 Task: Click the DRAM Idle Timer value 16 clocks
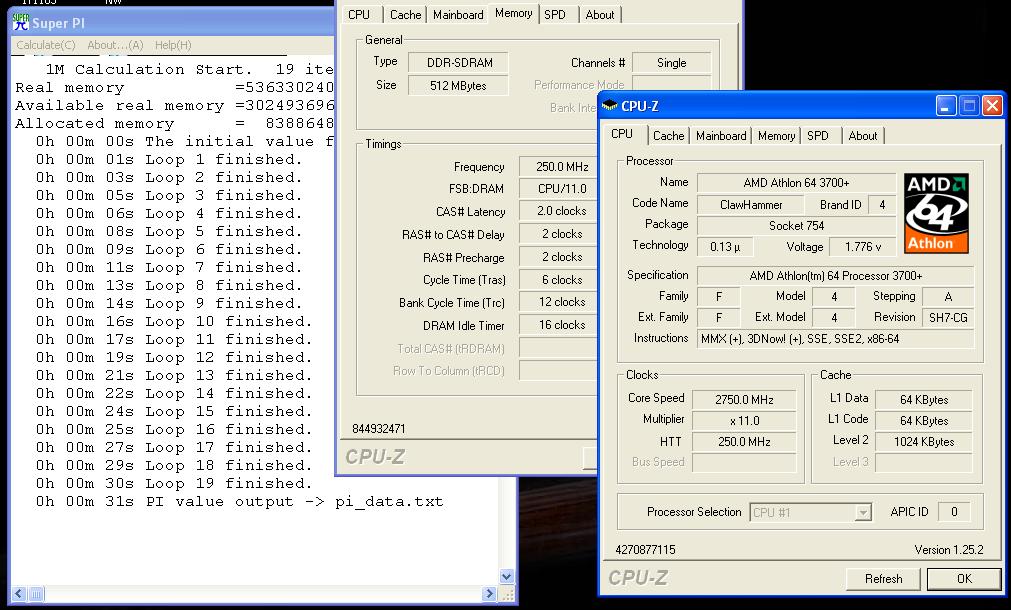560,325
